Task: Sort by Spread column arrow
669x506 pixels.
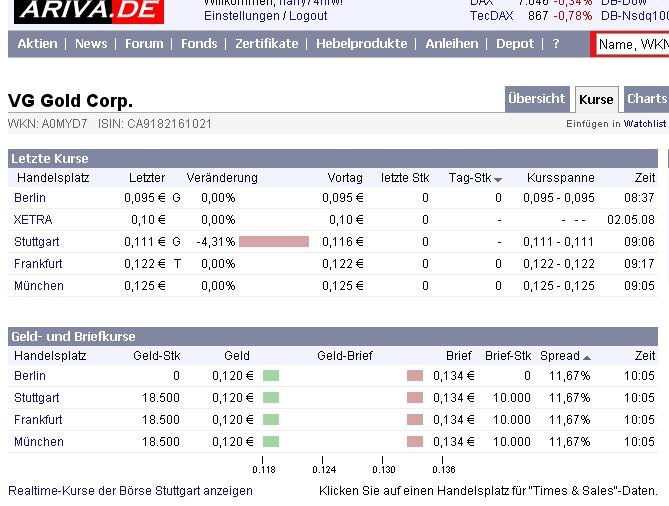Action: pos(587,358)
